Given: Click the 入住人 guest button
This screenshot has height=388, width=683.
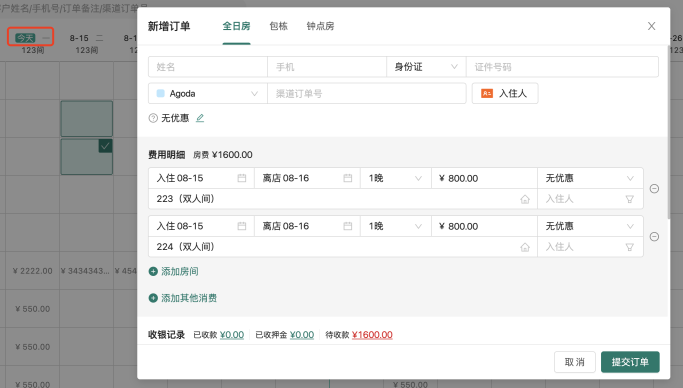Looking at the screenshot, I should click(505, 93).
